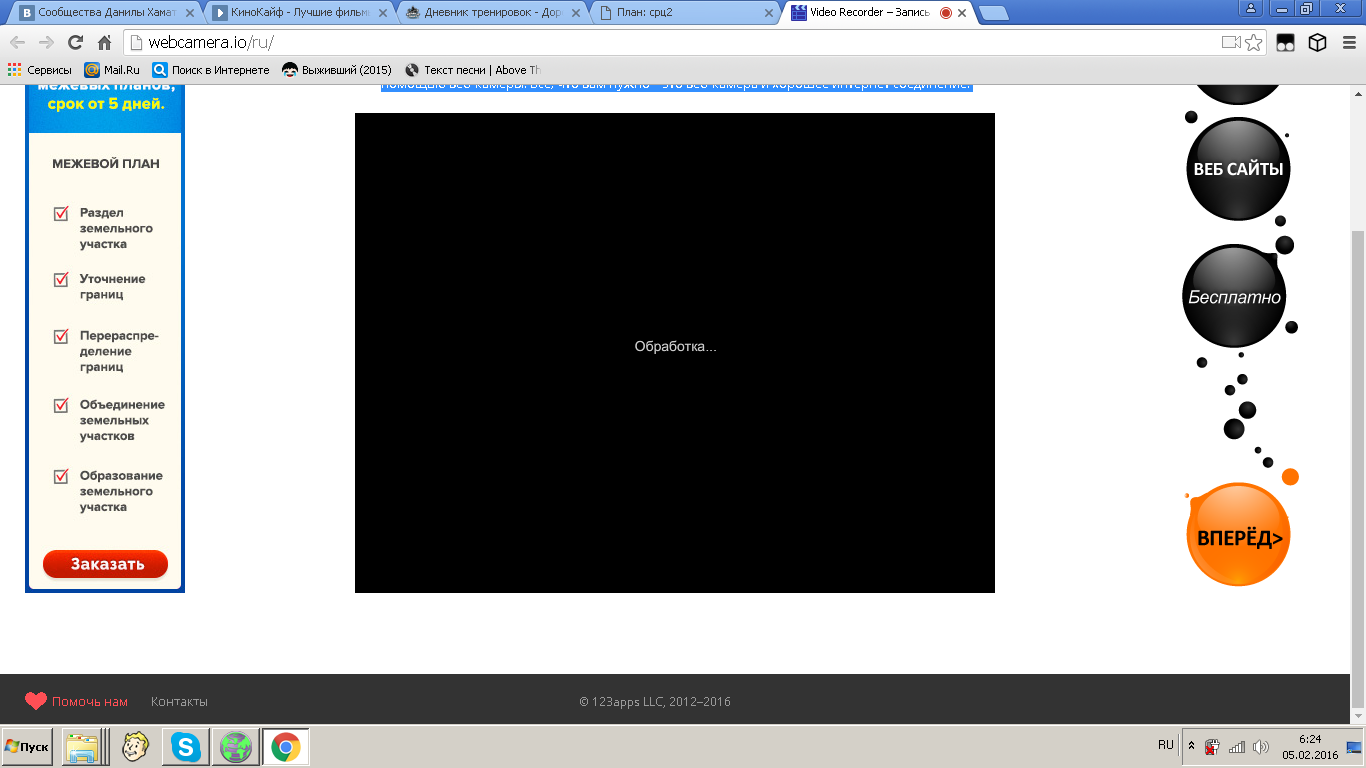The width and height of the screenshot is (1366, 768).
Task: Go to the browser home page
Action: pyautogui.click(x=104, y=43)
